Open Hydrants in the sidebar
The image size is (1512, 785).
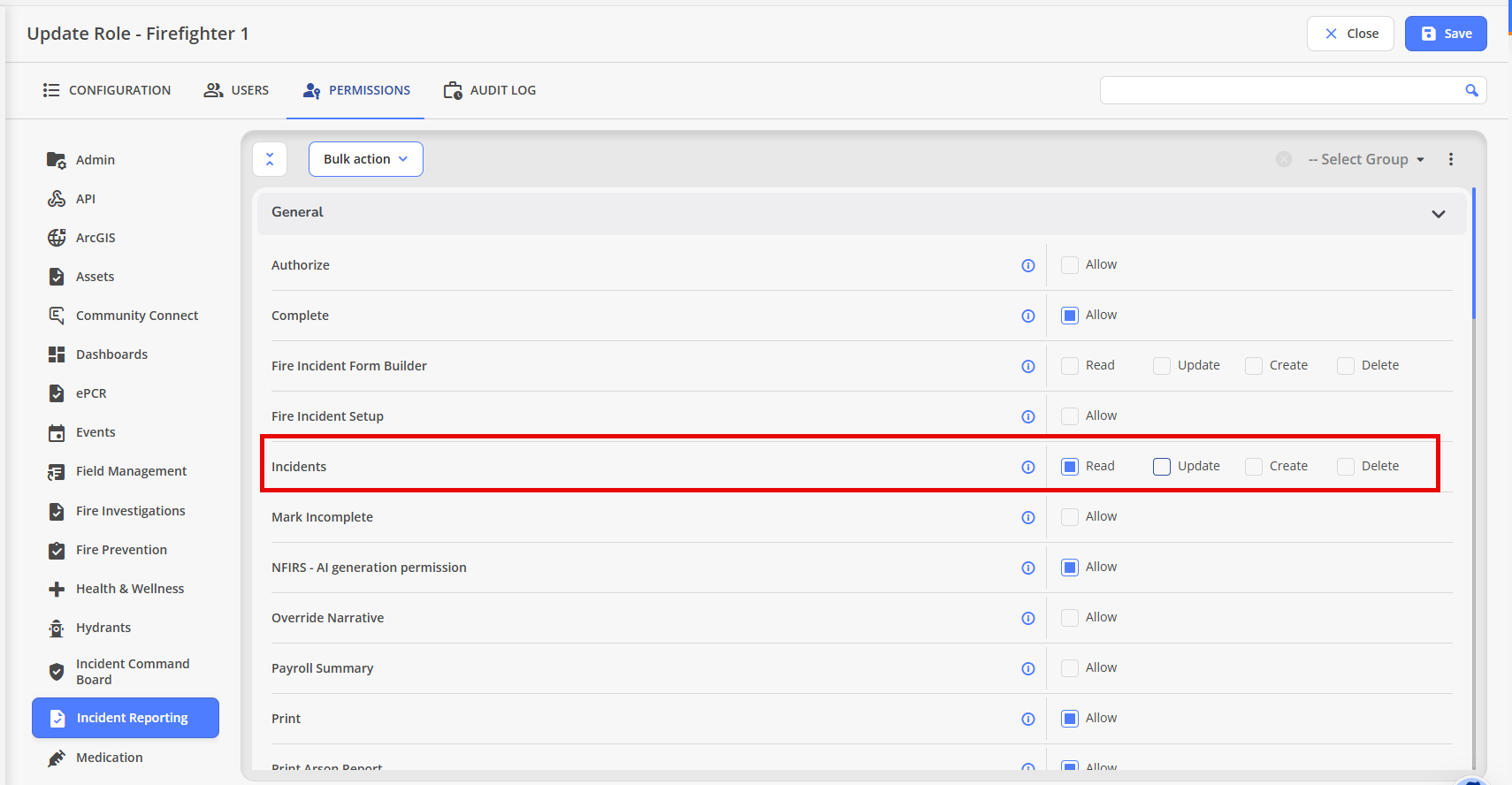click(x=103, y=628)
